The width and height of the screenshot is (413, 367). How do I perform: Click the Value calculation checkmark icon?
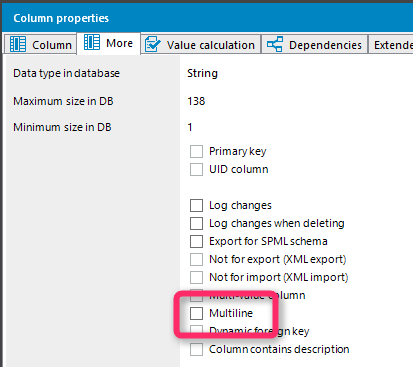(153, 44)
